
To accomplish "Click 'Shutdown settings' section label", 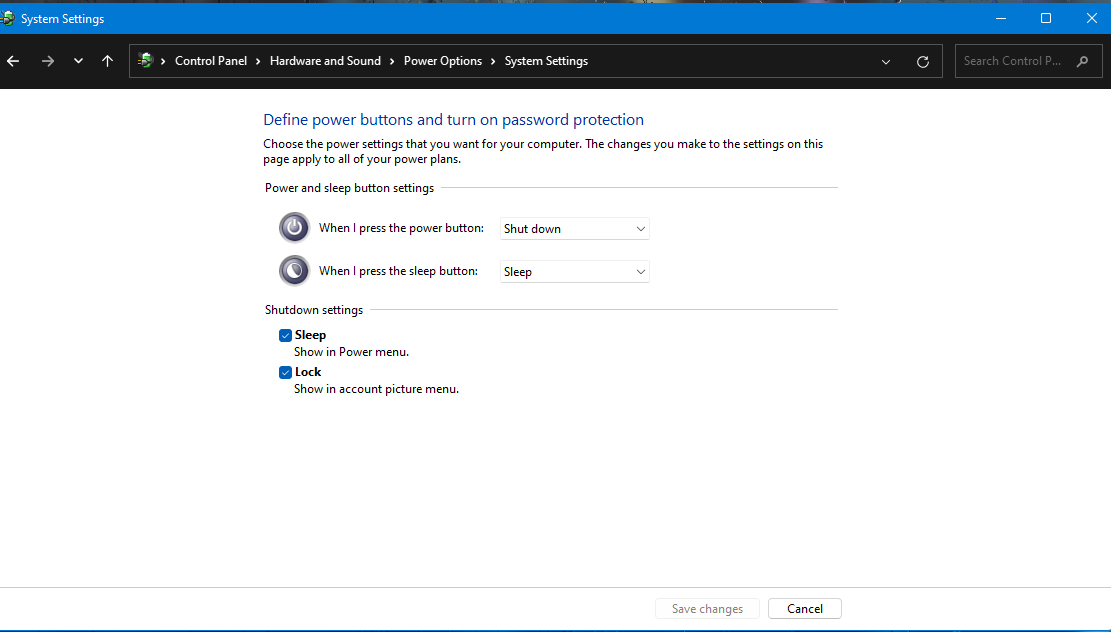I will 314,310.
